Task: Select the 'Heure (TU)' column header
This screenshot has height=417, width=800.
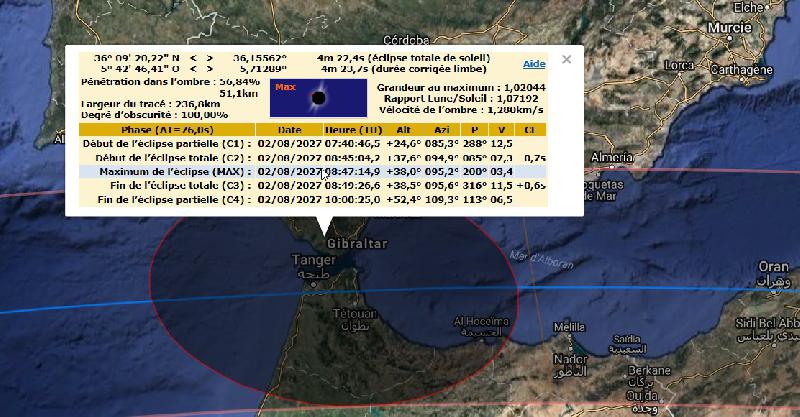Action: 353,130
